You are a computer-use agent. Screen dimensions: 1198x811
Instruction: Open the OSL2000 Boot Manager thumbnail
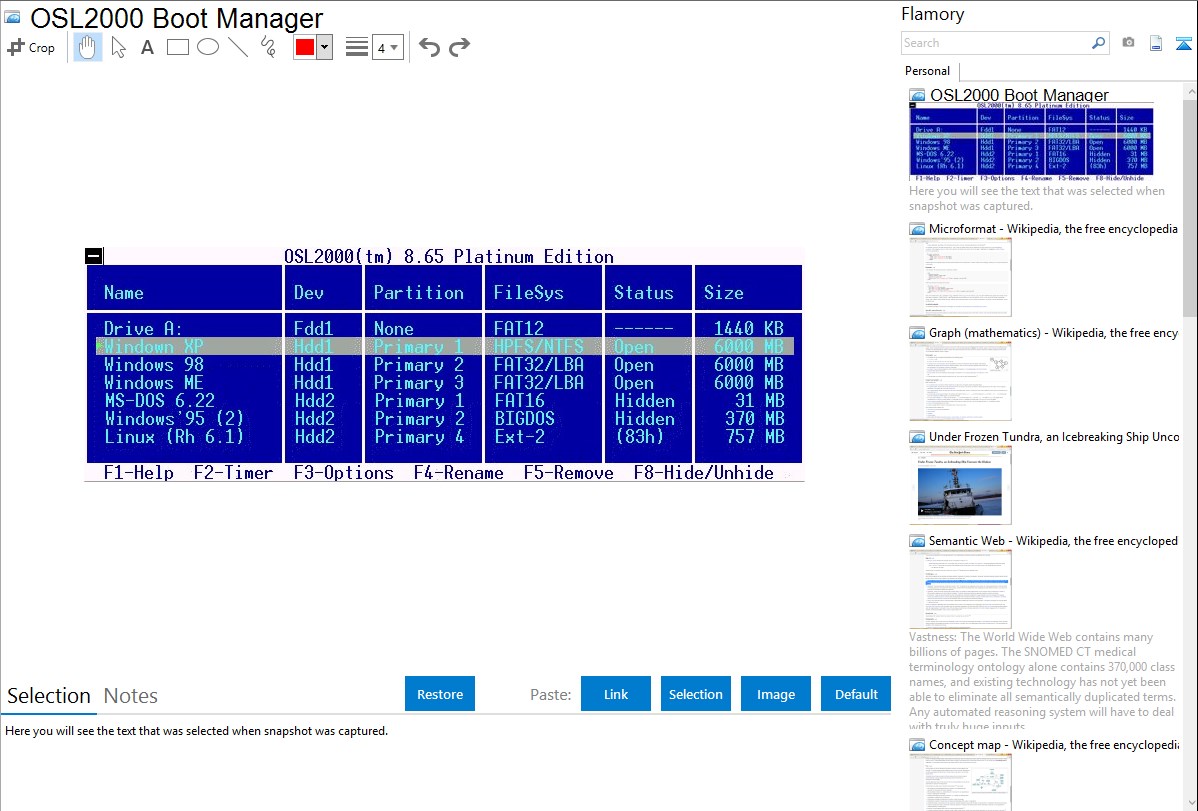[1031, 141]
